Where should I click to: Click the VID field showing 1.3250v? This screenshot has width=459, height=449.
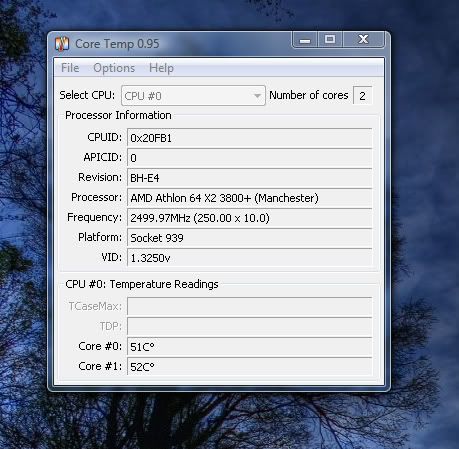coord(249,258)
